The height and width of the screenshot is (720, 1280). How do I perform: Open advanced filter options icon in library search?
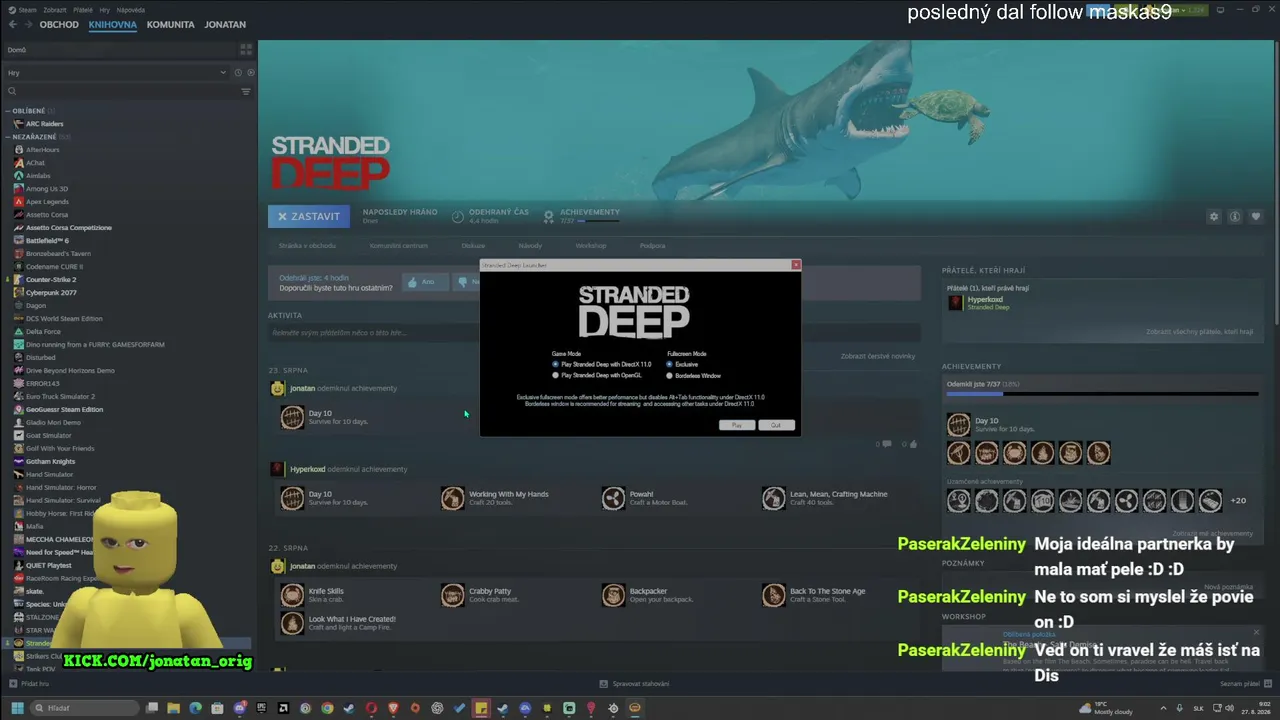coord(246,91)
